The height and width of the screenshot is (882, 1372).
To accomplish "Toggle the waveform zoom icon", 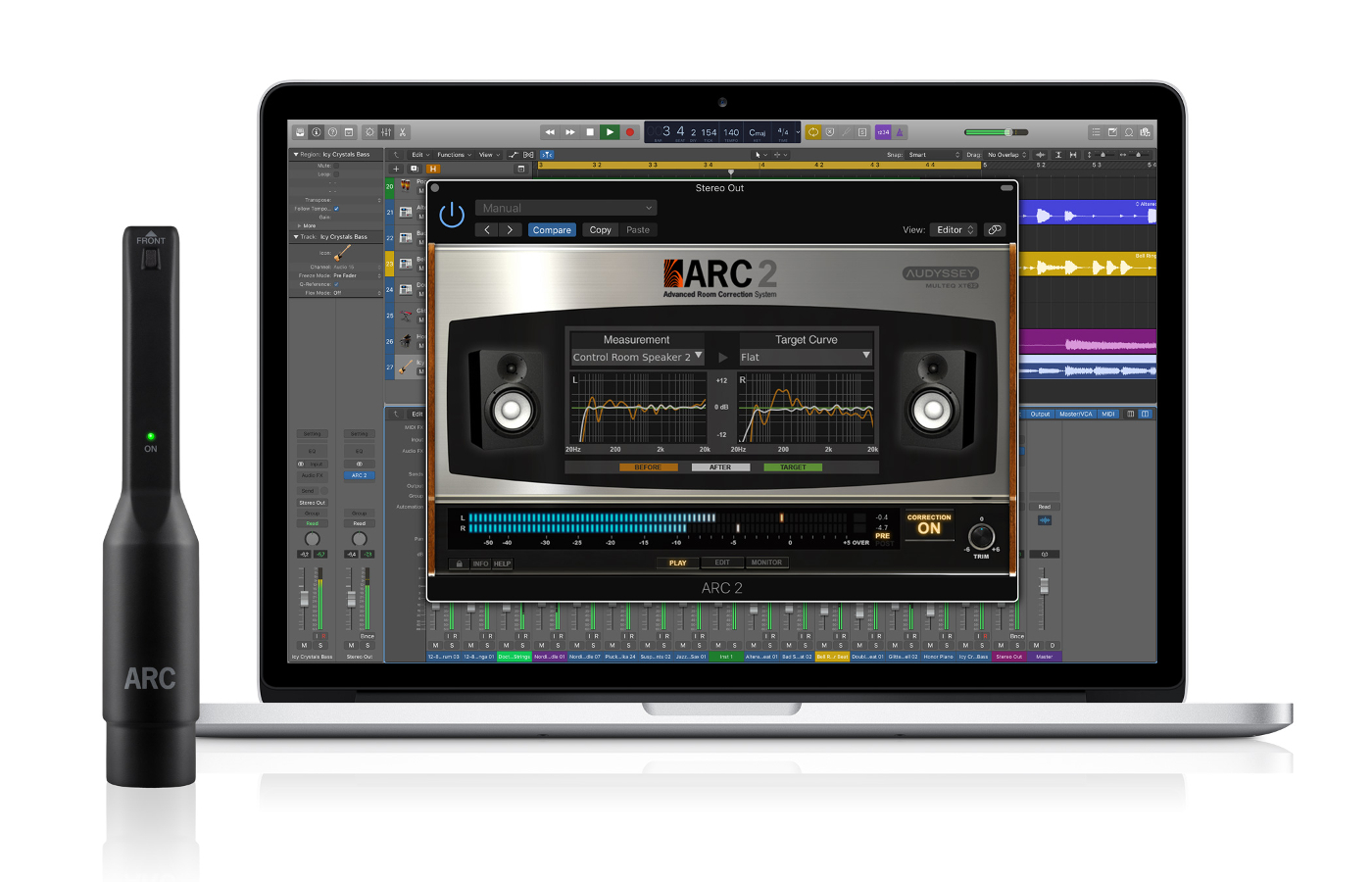I will click(1041, 155).
